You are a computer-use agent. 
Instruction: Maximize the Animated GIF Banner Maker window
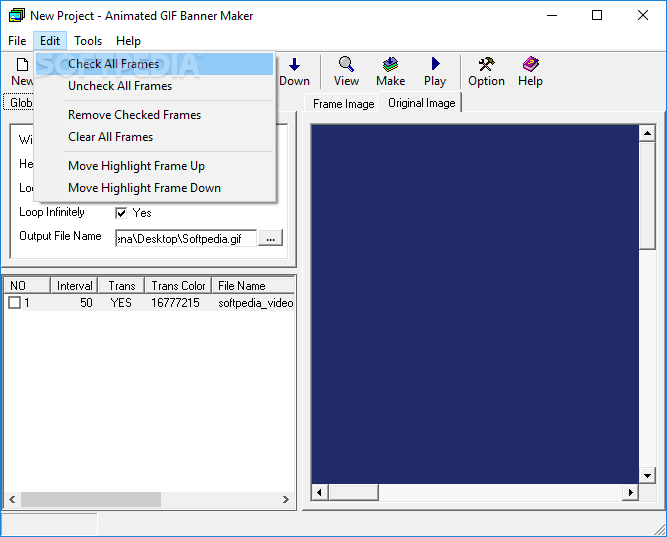[597, 16]
